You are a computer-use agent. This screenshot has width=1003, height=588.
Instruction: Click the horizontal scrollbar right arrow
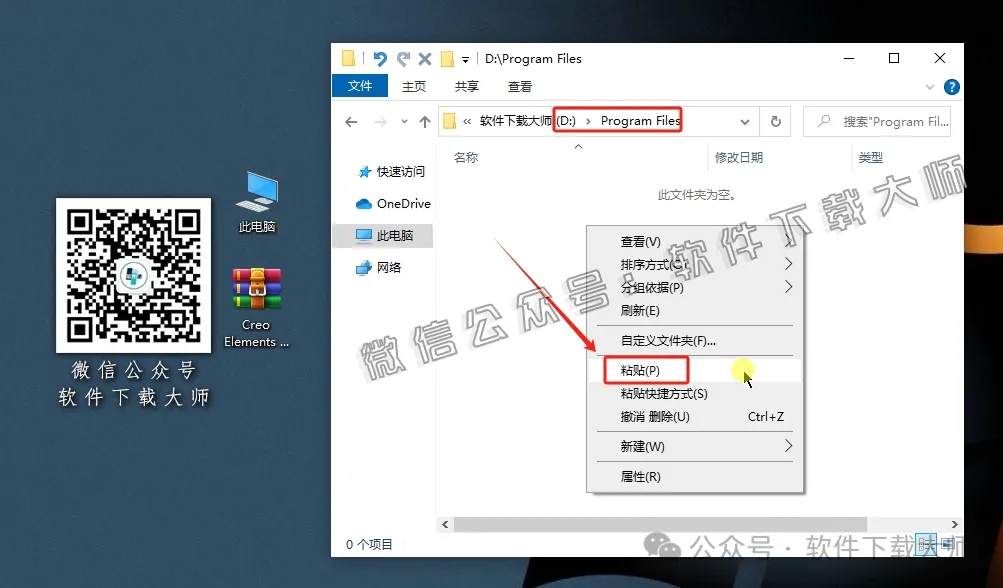tap(954, 525)
